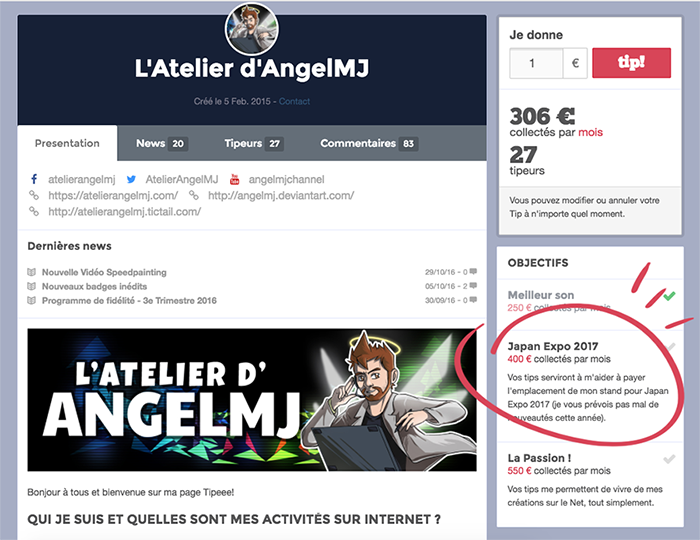The image size is (700, 540).
Task: Open the Commentaires tab
Action: 369,143
